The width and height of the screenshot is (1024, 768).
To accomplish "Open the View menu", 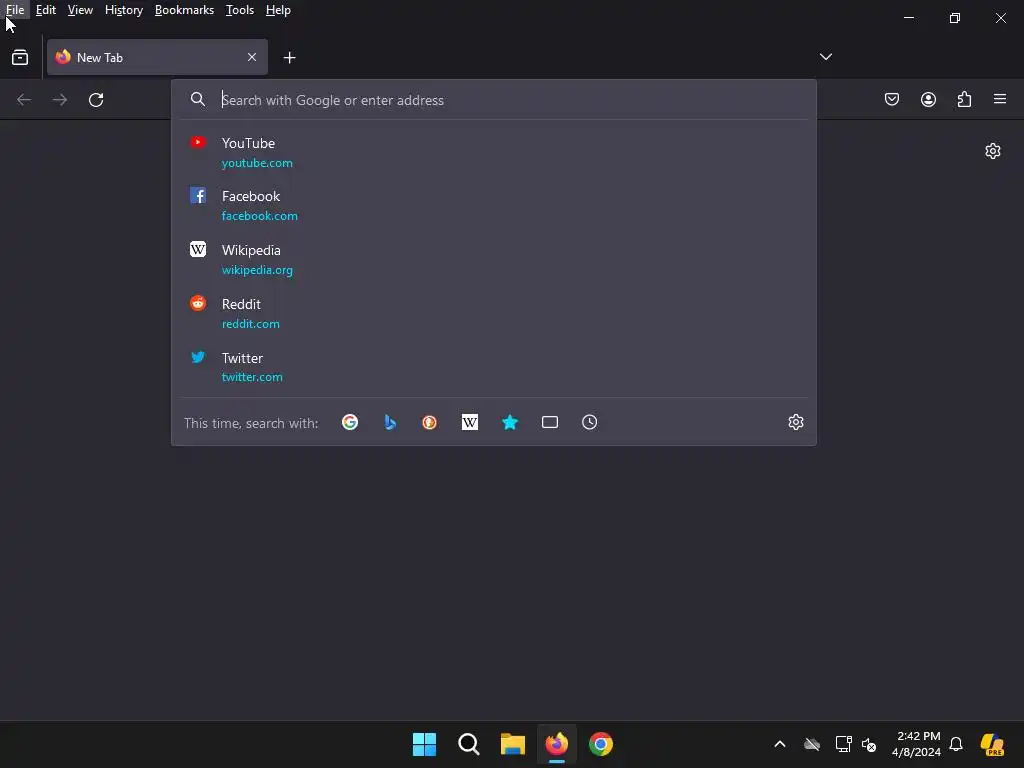I will pyautogui.click(x=80, y=10).
